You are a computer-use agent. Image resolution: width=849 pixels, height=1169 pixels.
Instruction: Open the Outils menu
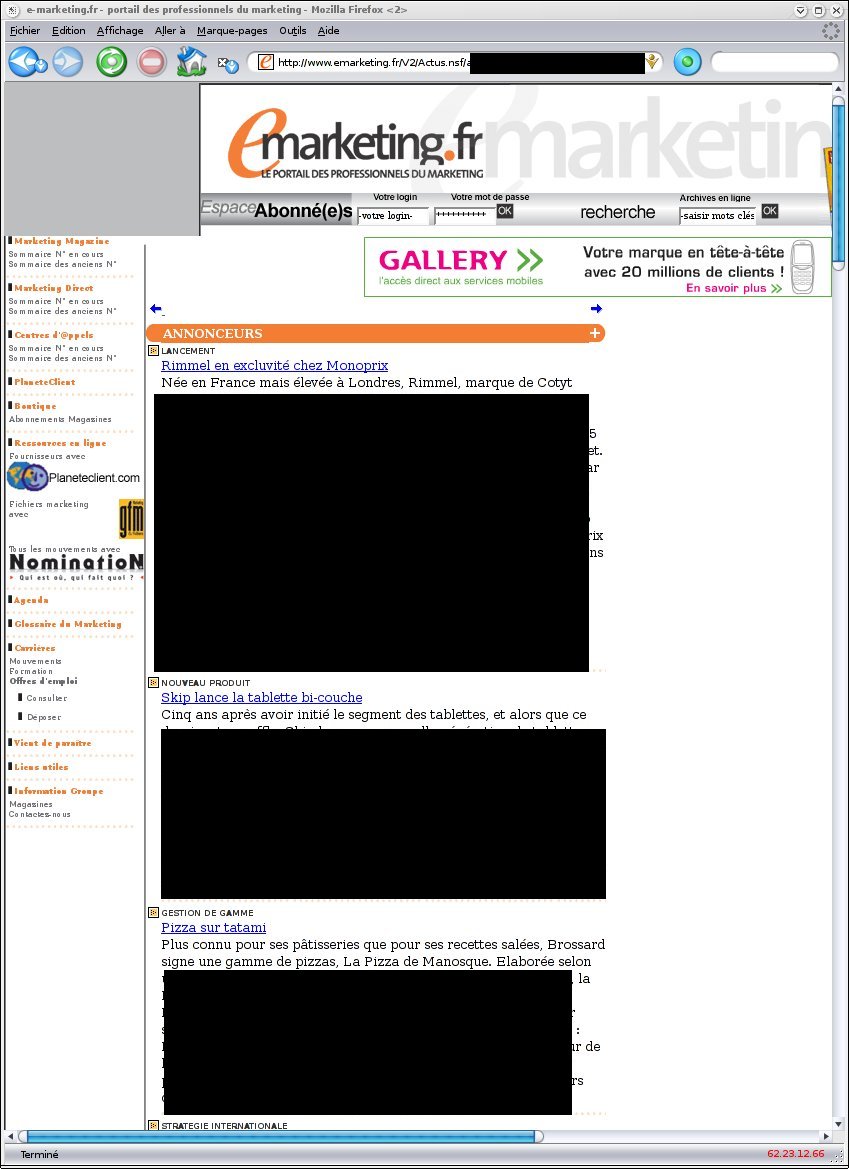pyautogui.click(x=293, y=31)
